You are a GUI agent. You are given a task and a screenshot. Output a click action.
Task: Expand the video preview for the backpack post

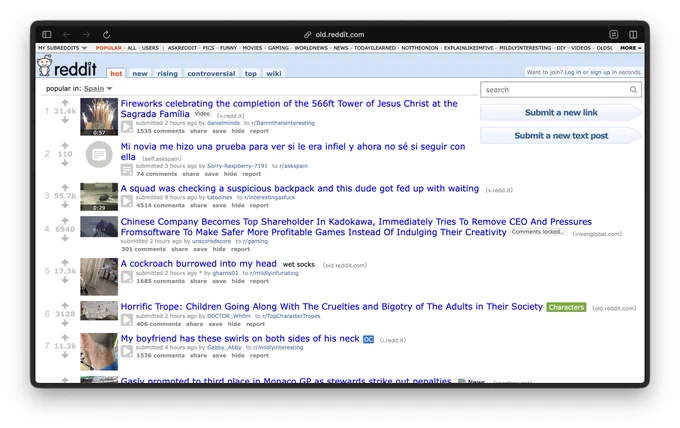tap(127, 201)
